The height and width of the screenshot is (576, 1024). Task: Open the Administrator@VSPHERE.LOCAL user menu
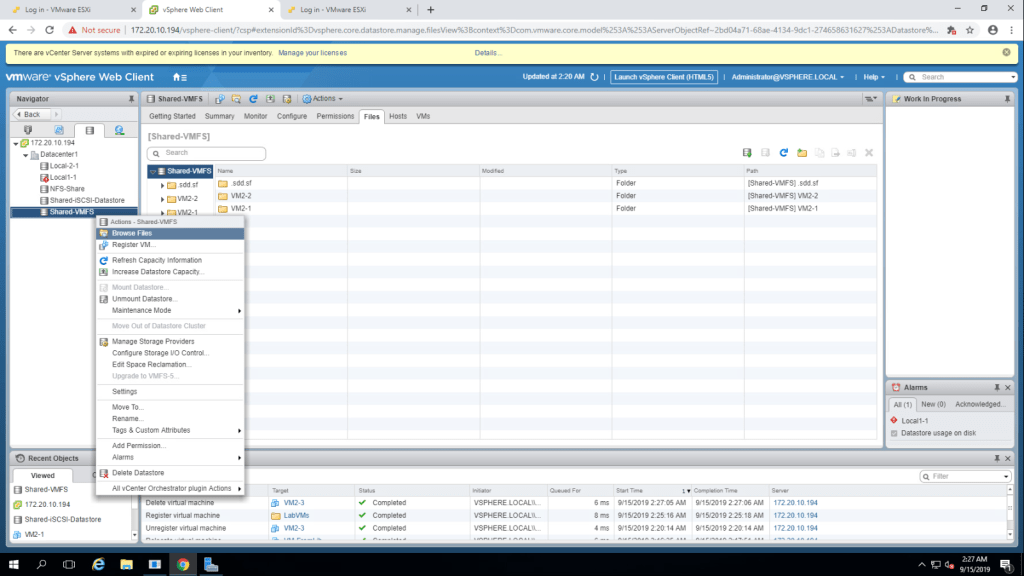(788, 77)
